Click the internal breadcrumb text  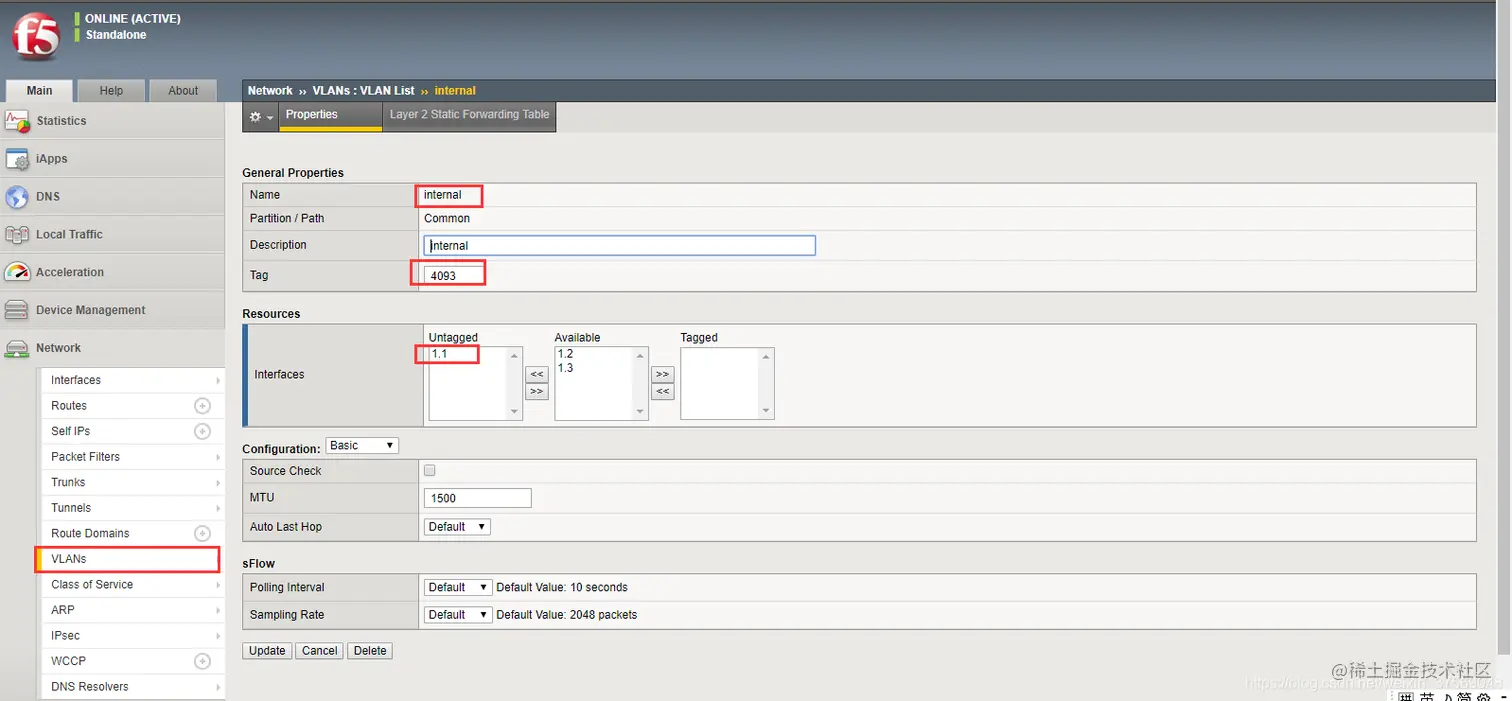click(455, 91)
